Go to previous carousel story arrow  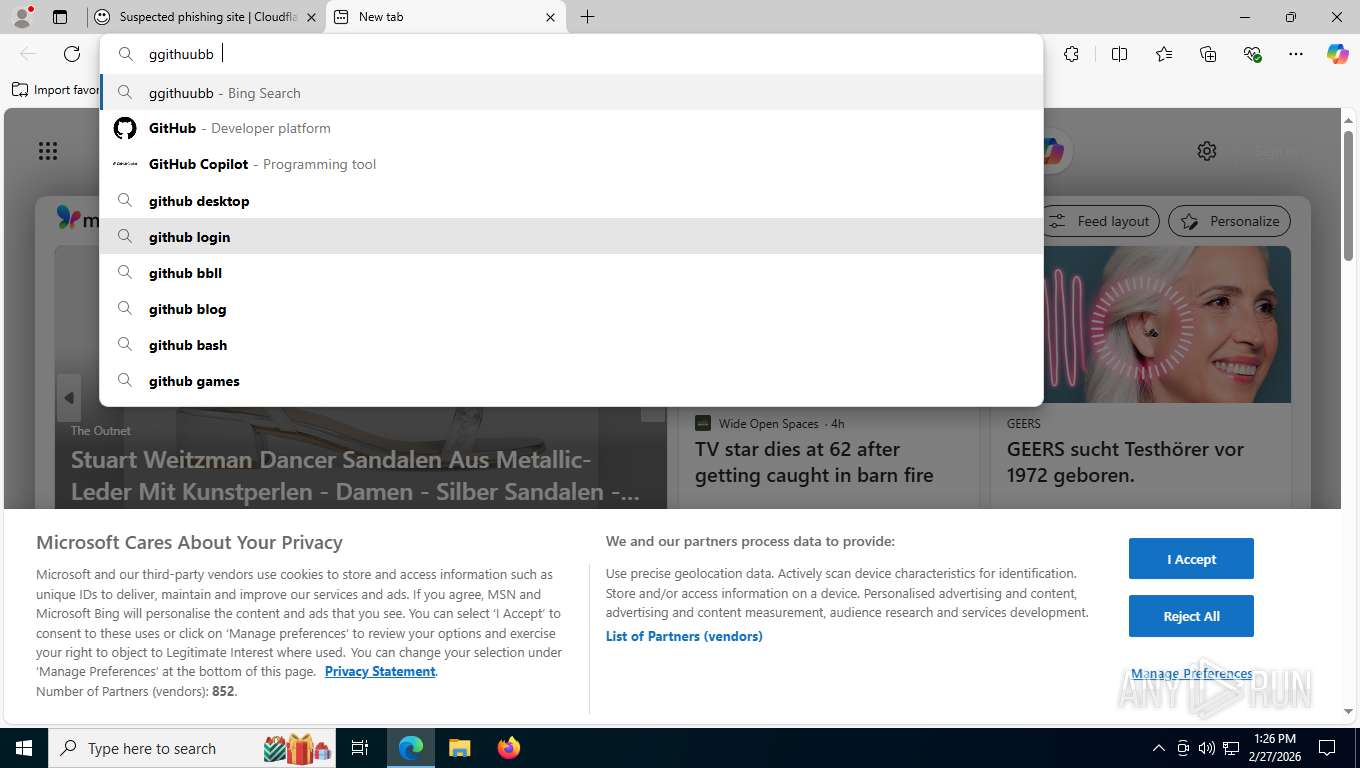click(x=69, y=398)
